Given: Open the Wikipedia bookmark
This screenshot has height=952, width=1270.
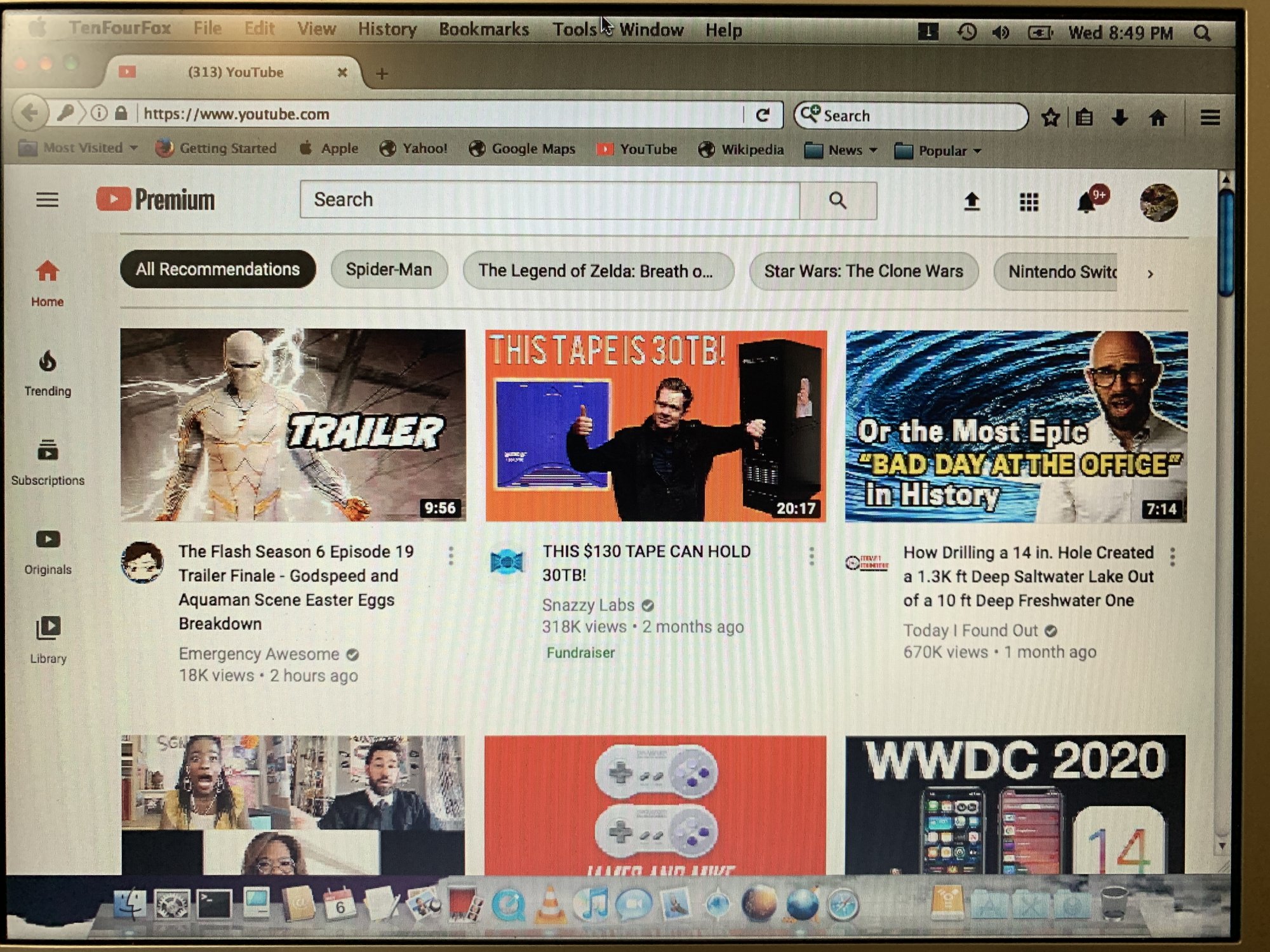Looking at the screenshot, I should [742, 150].
